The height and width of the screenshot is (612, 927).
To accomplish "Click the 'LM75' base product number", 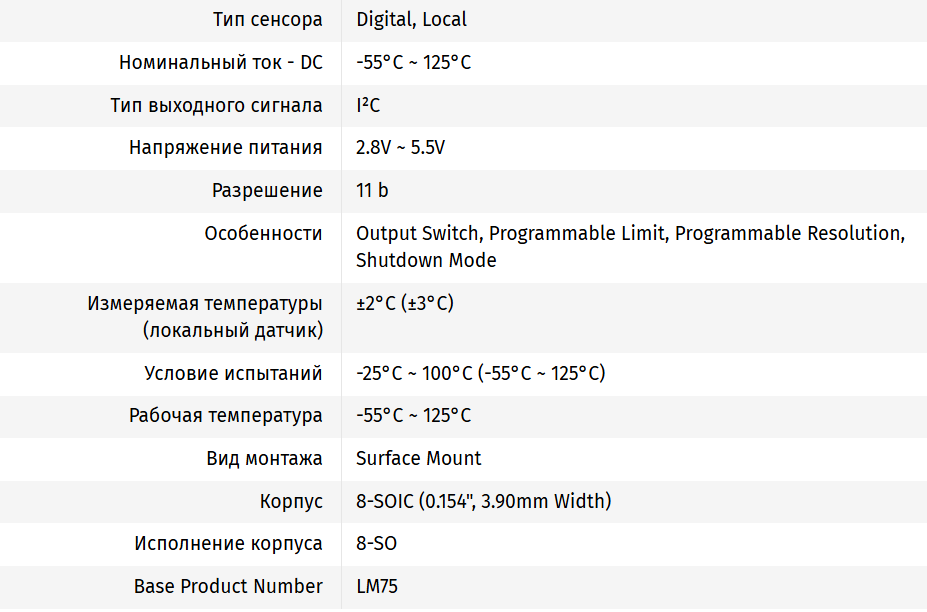I will pos(377,587).
